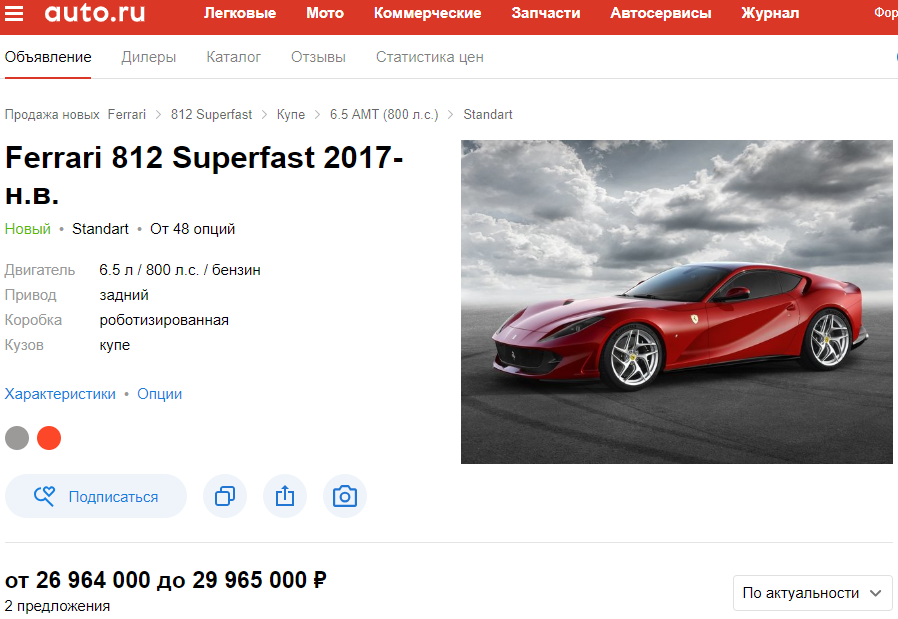Select the gray color swatch

click(17, 438)
